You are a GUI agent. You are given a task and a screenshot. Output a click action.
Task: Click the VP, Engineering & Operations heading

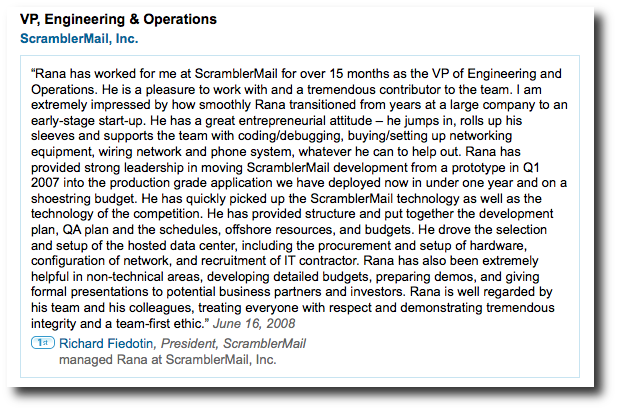[118, 19]
